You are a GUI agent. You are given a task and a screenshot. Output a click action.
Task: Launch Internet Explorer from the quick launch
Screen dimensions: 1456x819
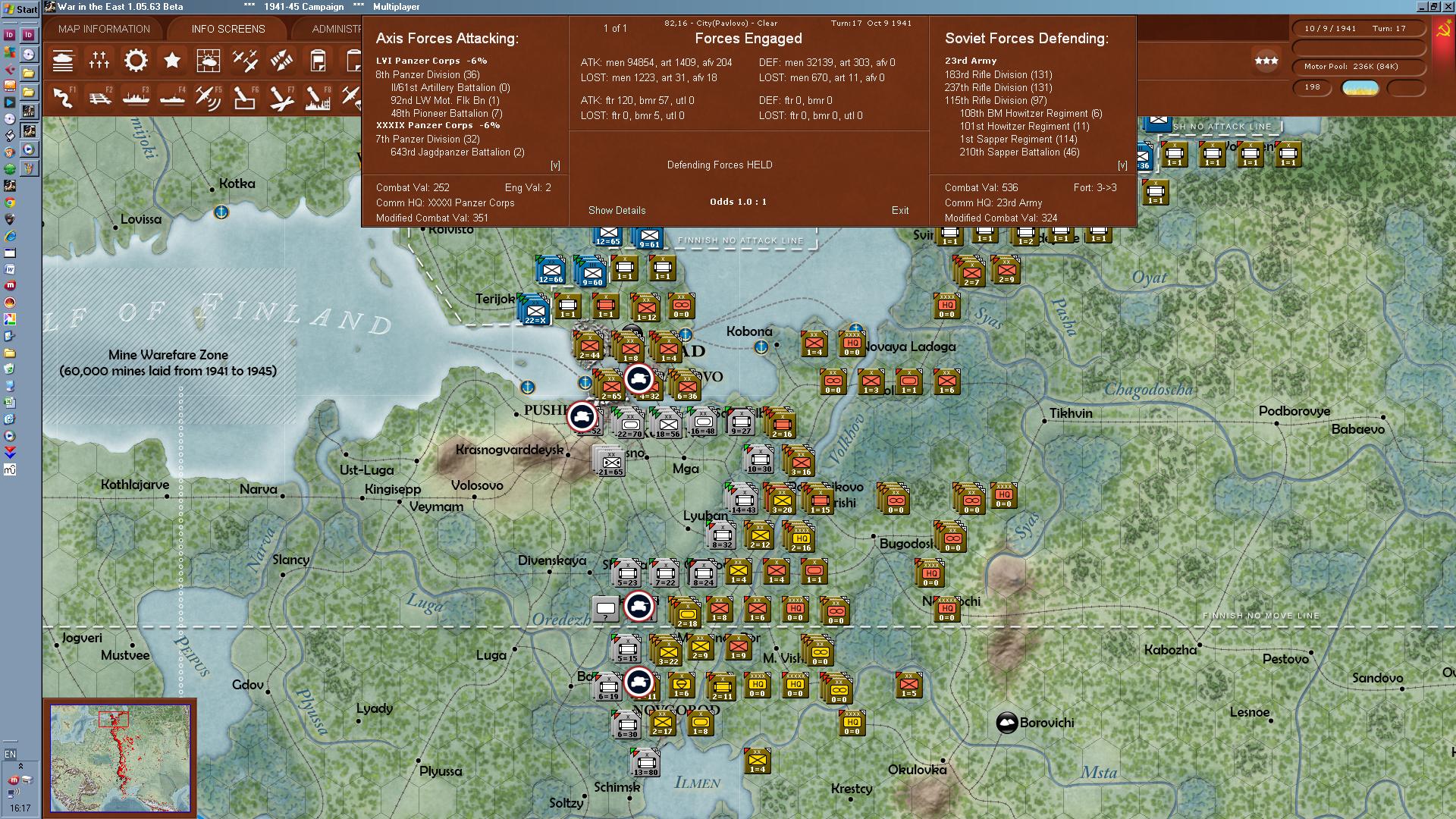[x=10, y=237]
